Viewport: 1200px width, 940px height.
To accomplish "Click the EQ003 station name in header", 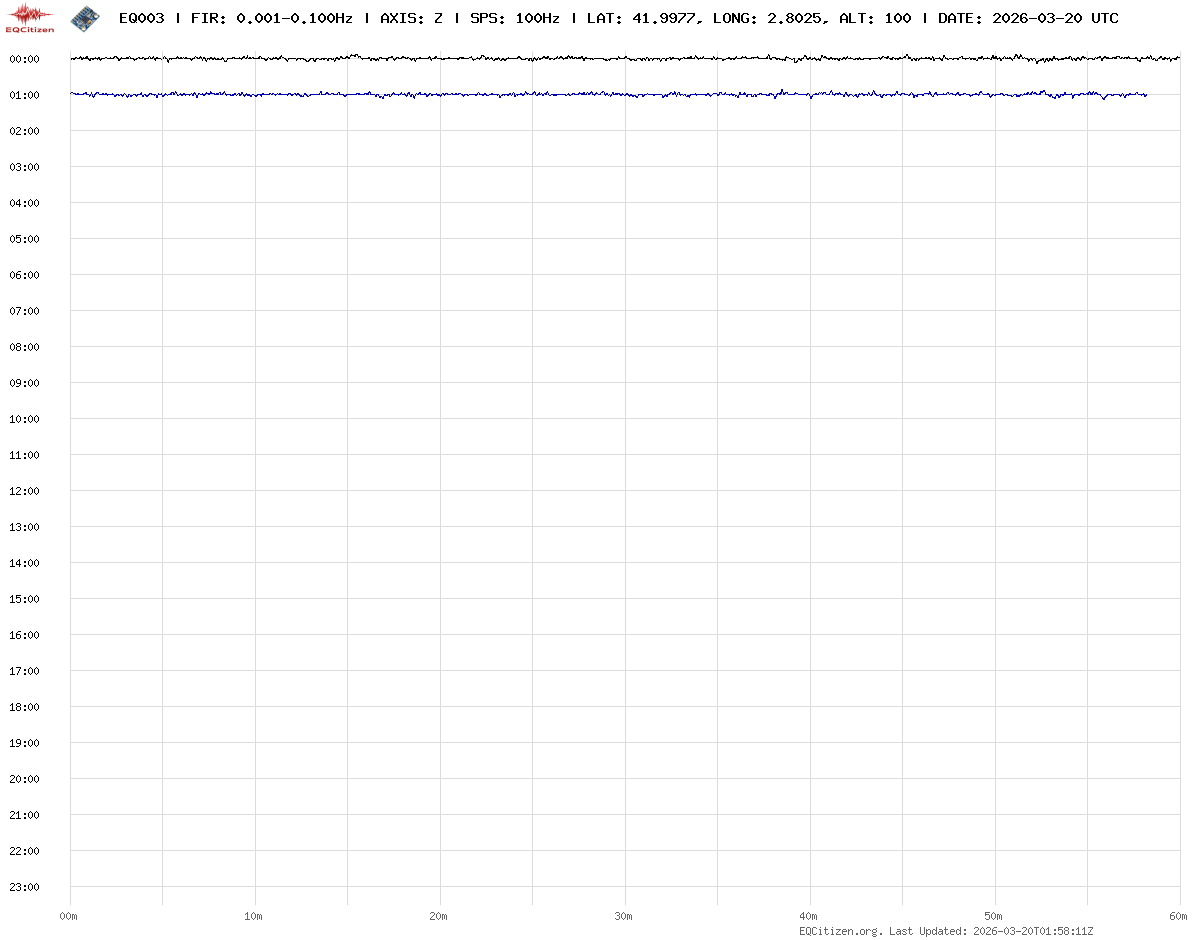I will [141, 18].
